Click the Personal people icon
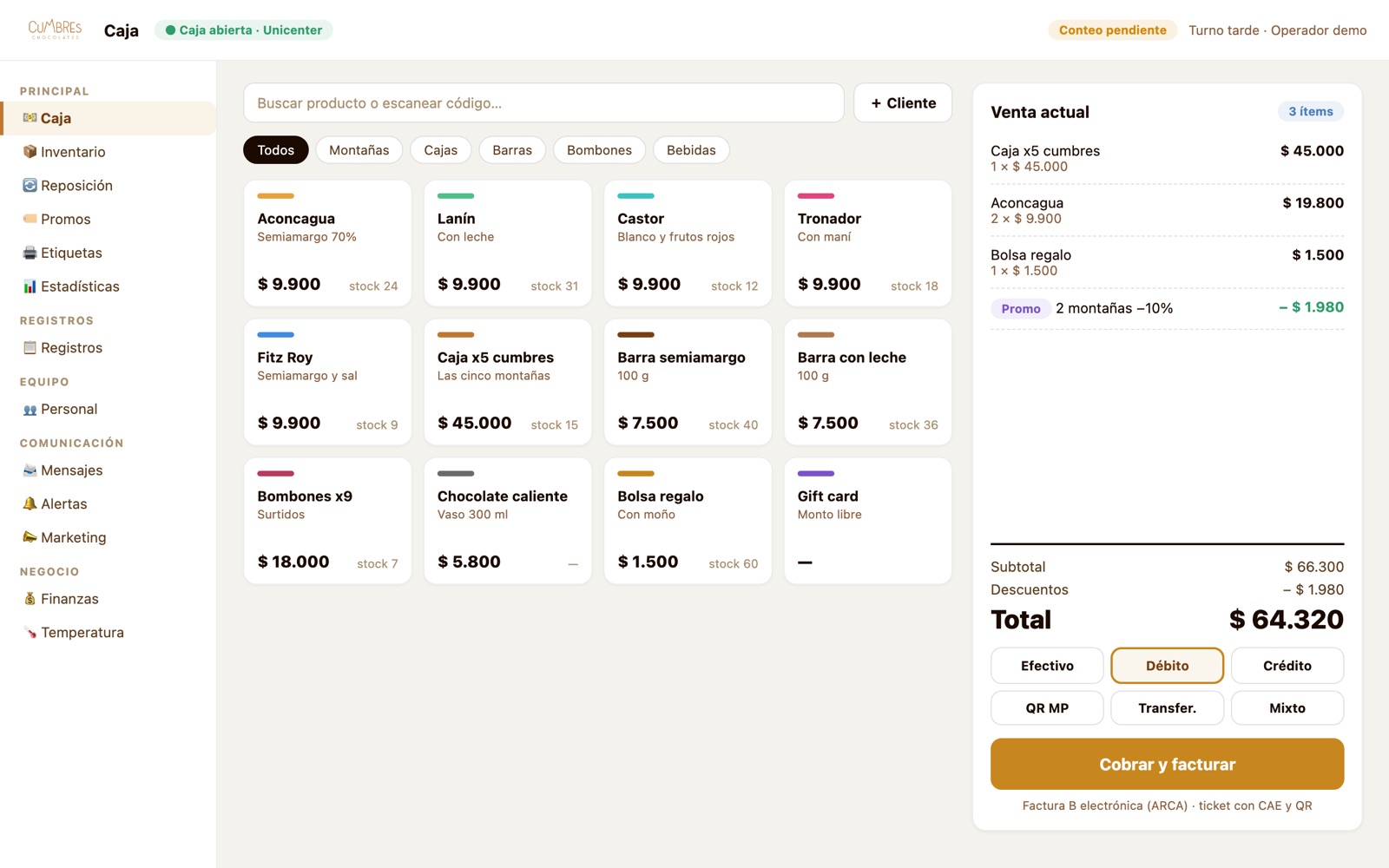Image resolution: width=1389 pixels, height=868 pixels. tap(30, 409)
